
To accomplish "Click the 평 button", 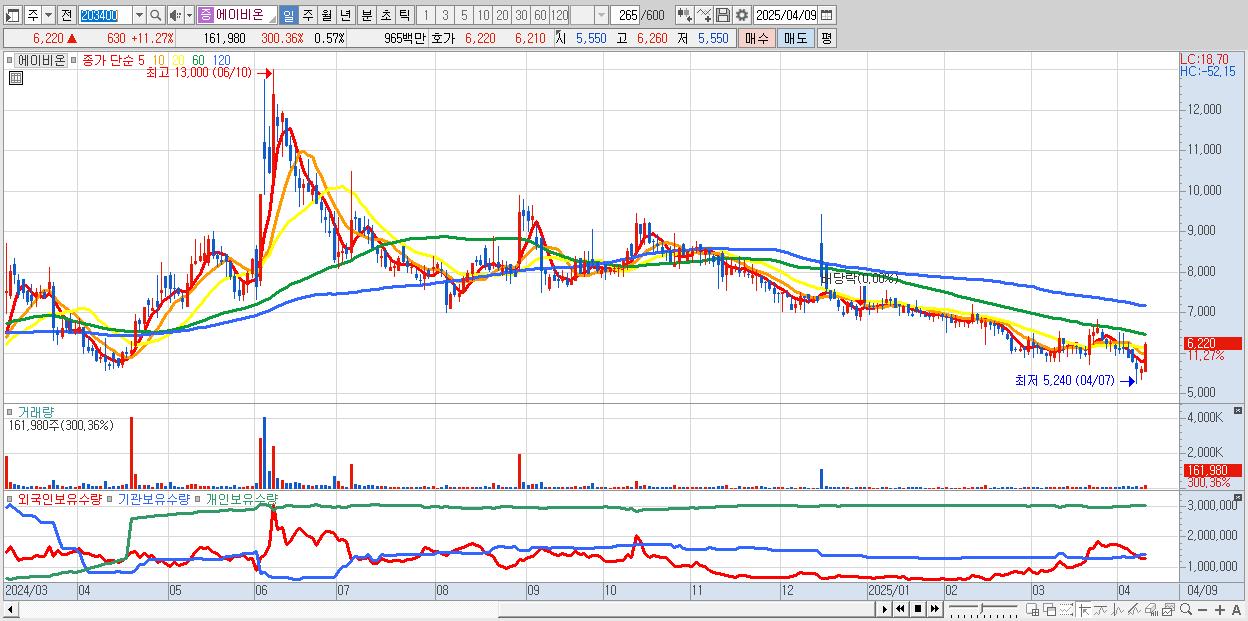I will [826, 38].
